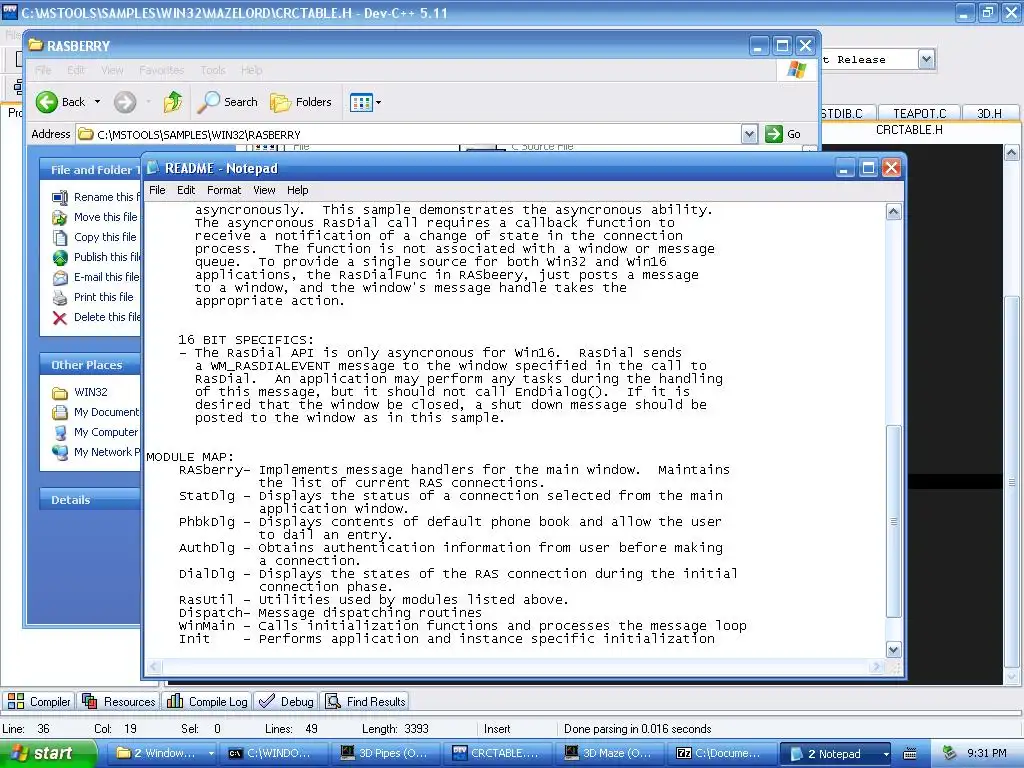Click Notepad vertical scrollbar up arrow
The width and height of the screenshot is (1024, 768).
point(893,212)
